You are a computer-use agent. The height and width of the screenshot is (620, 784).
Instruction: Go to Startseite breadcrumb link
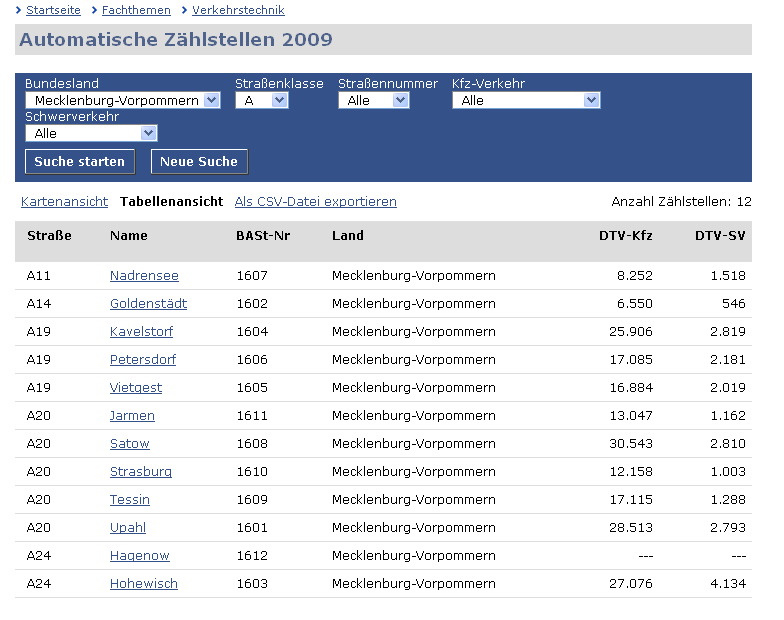[x=53, y=10]
